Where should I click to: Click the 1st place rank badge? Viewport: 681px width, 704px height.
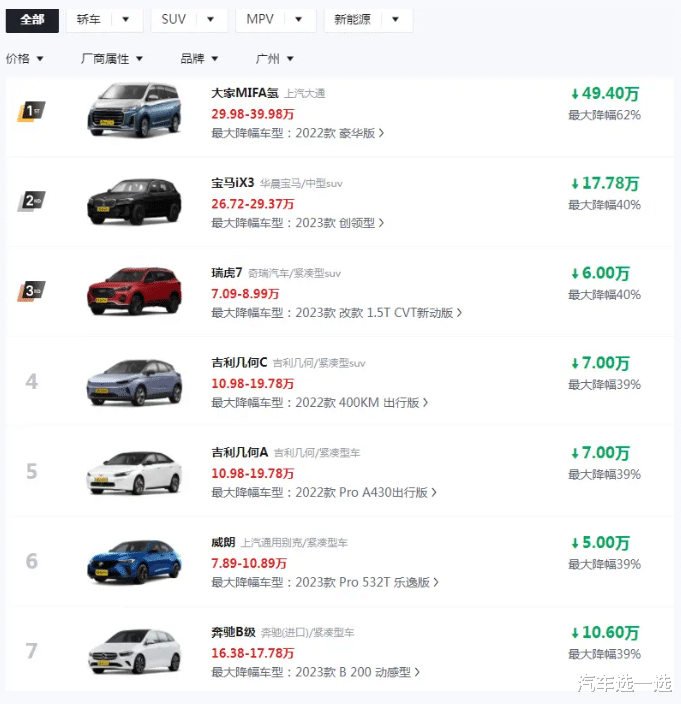point(31,111)
